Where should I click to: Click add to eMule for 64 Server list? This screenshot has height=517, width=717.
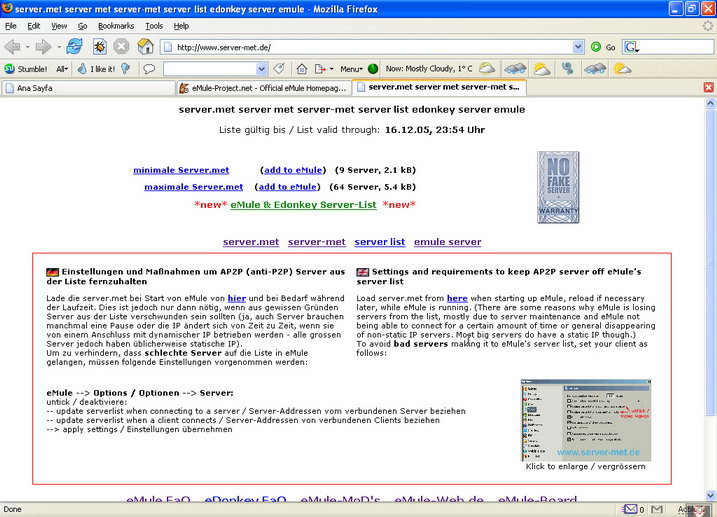coord(288,187)
